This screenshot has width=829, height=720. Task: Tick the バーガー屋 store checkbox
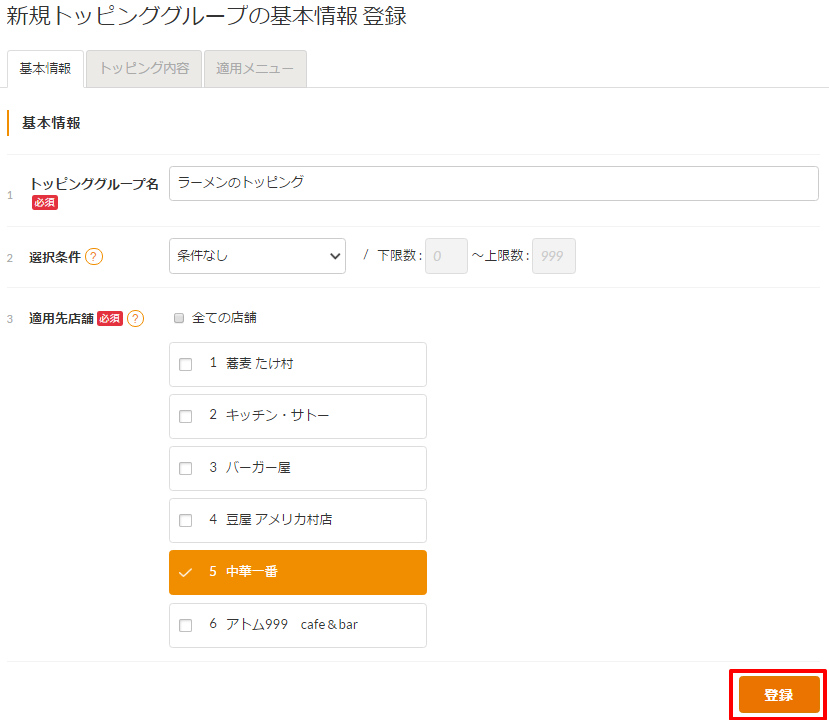(185, 469)
